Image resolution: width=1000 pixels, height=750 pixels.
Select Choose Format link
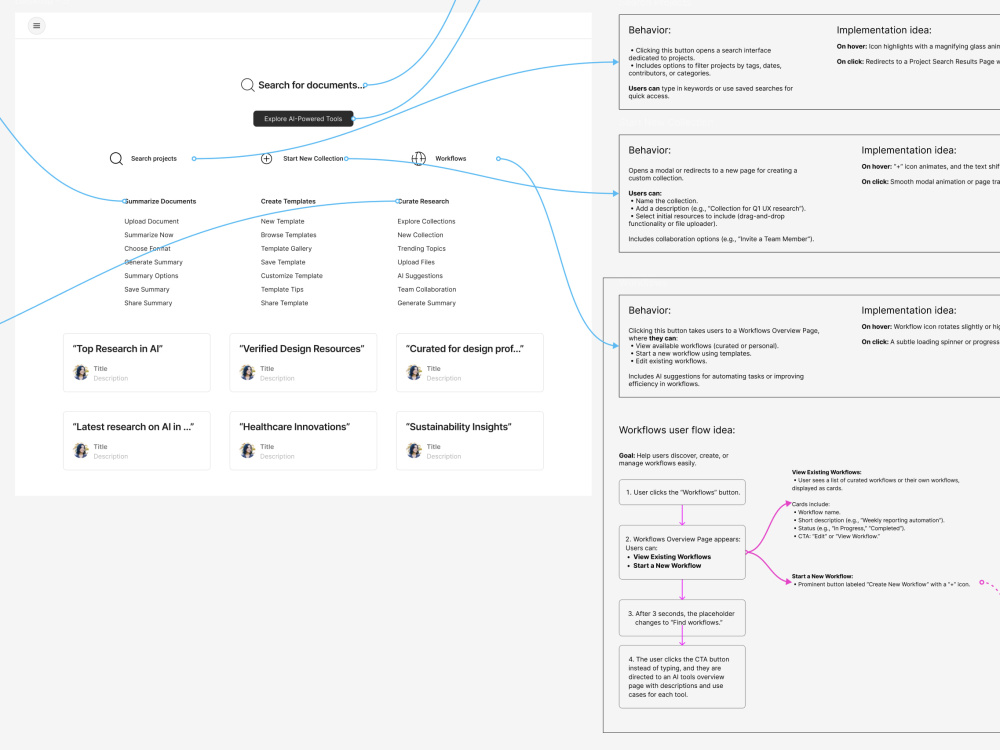click(147, 249)
